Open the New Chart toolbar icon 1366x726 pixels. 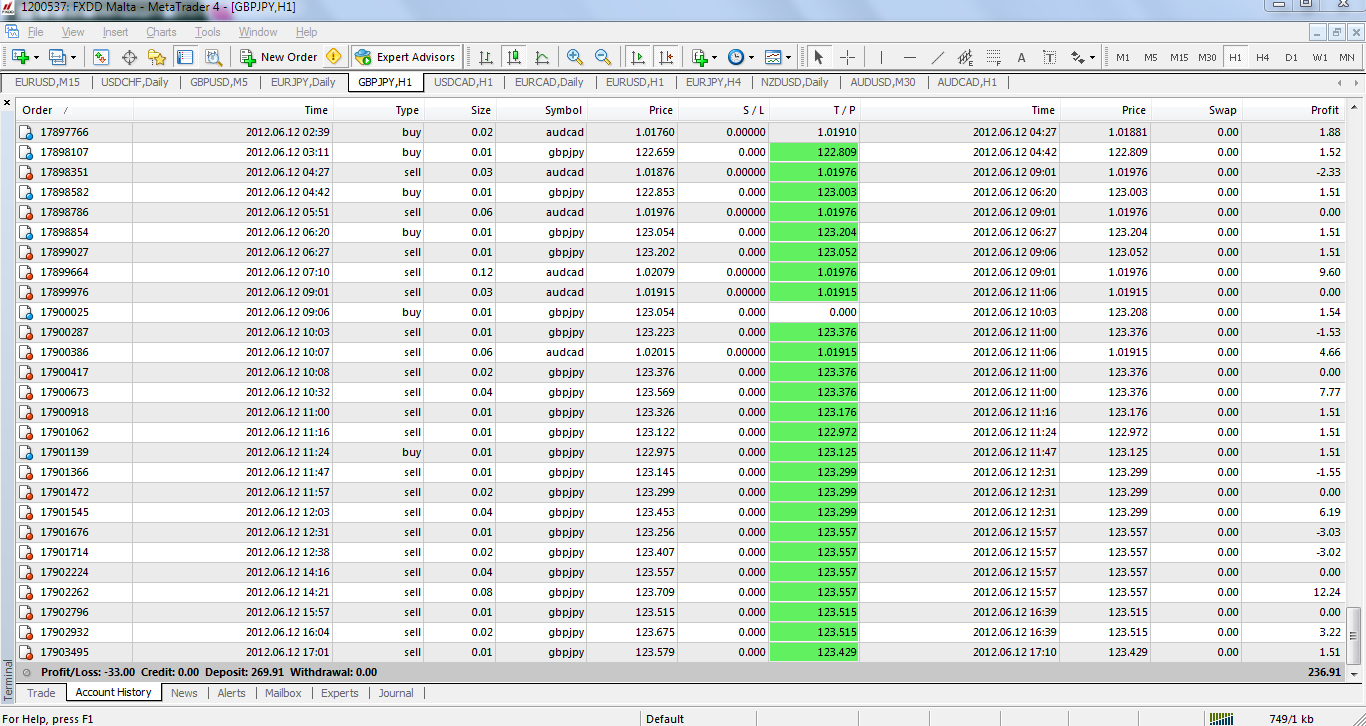(x=20, y=57)
